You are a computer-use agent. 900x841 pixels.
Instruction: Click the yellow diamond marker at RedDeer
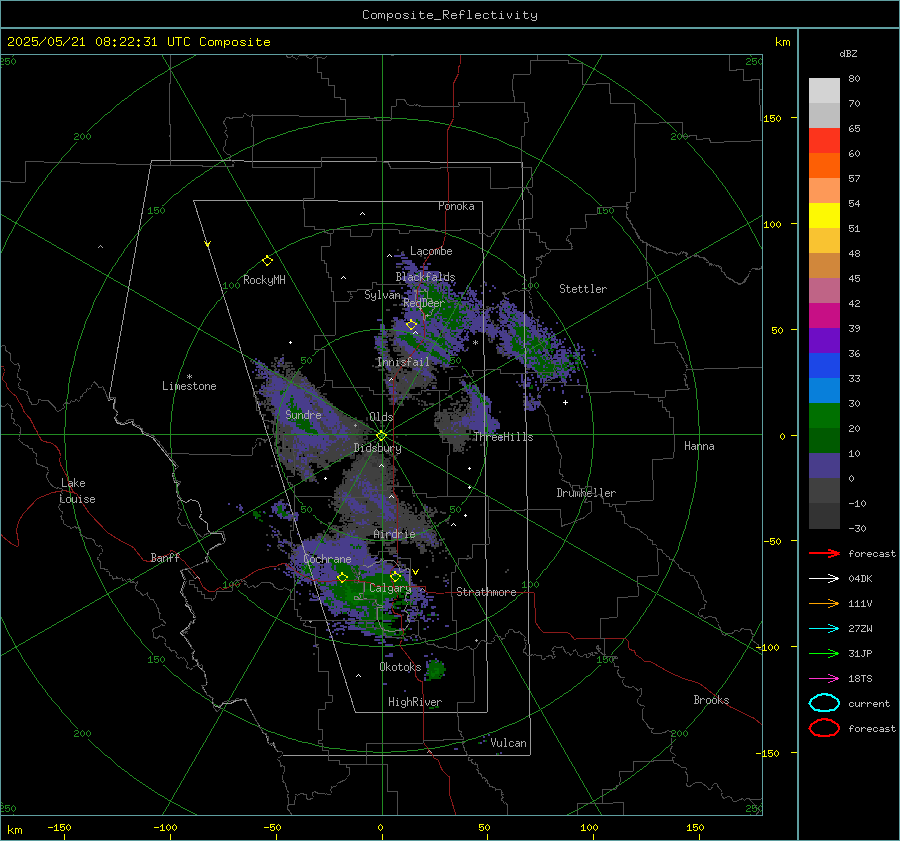click(411, 325)
